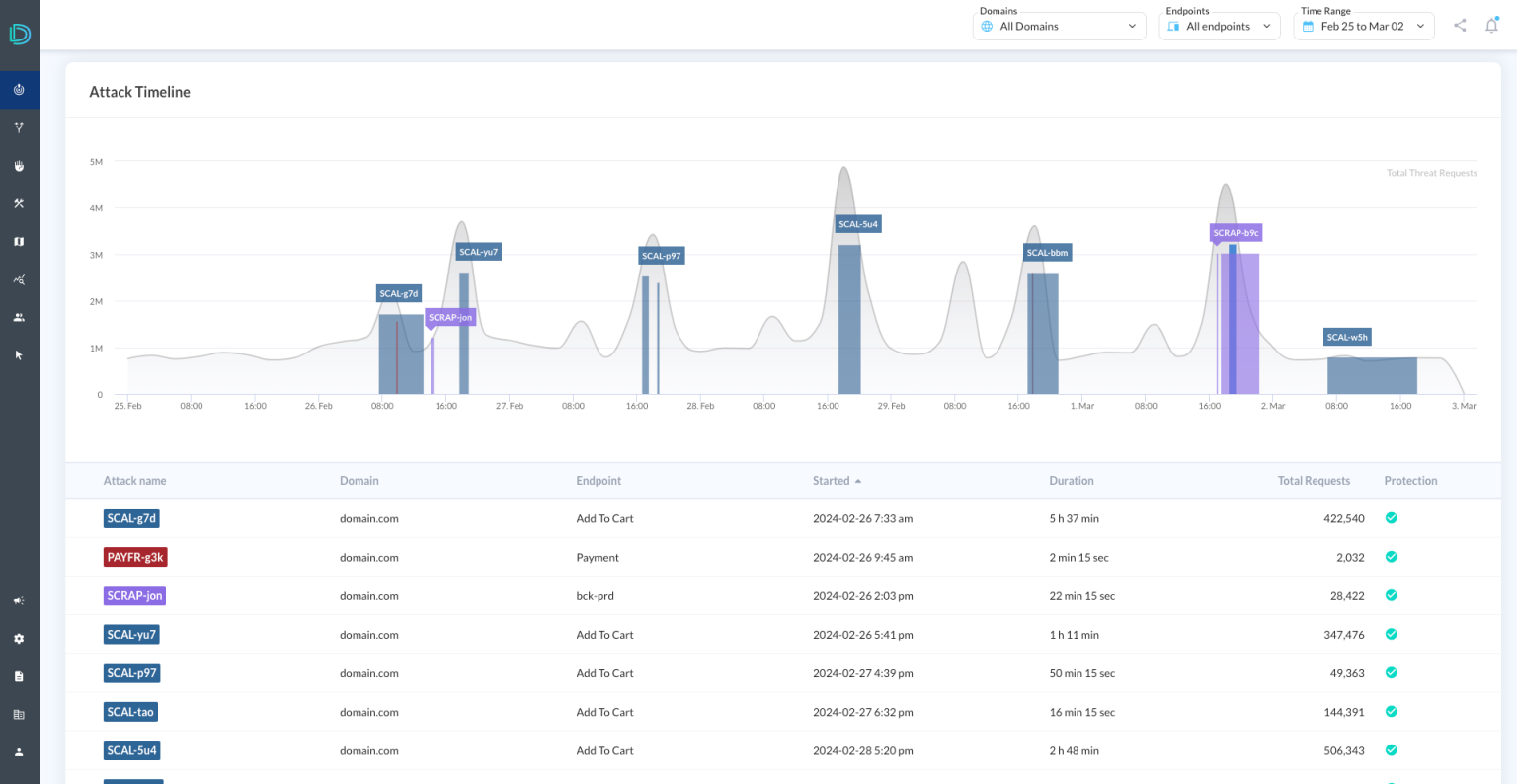Image resolution: width=1517 pixels, height=784 pixels.
Task: Select the tools sidebar icon
Action: click(x=19, y=202)
